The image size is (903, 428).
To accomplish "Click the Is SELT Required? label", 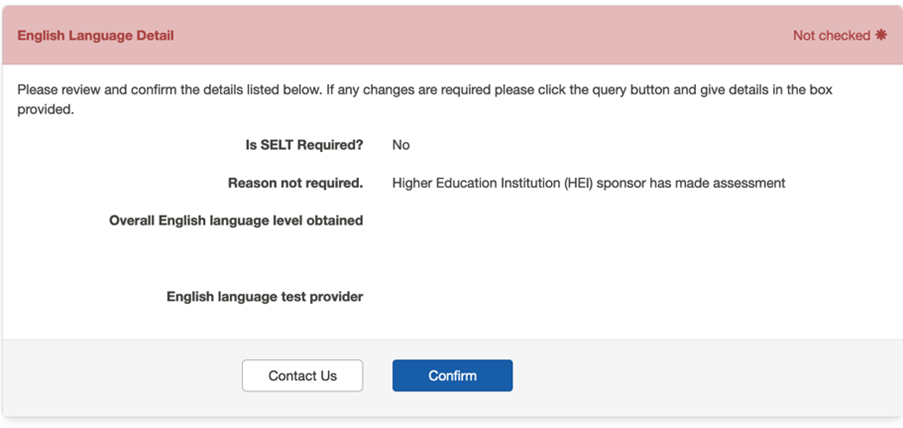I will tap(304, 145).
